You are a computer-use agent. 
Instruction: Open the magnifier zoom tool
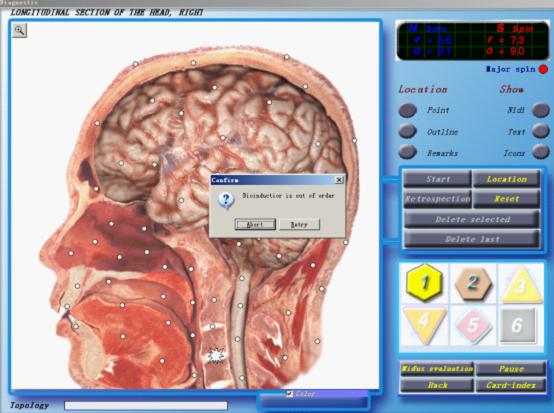(x=19, y=30)
